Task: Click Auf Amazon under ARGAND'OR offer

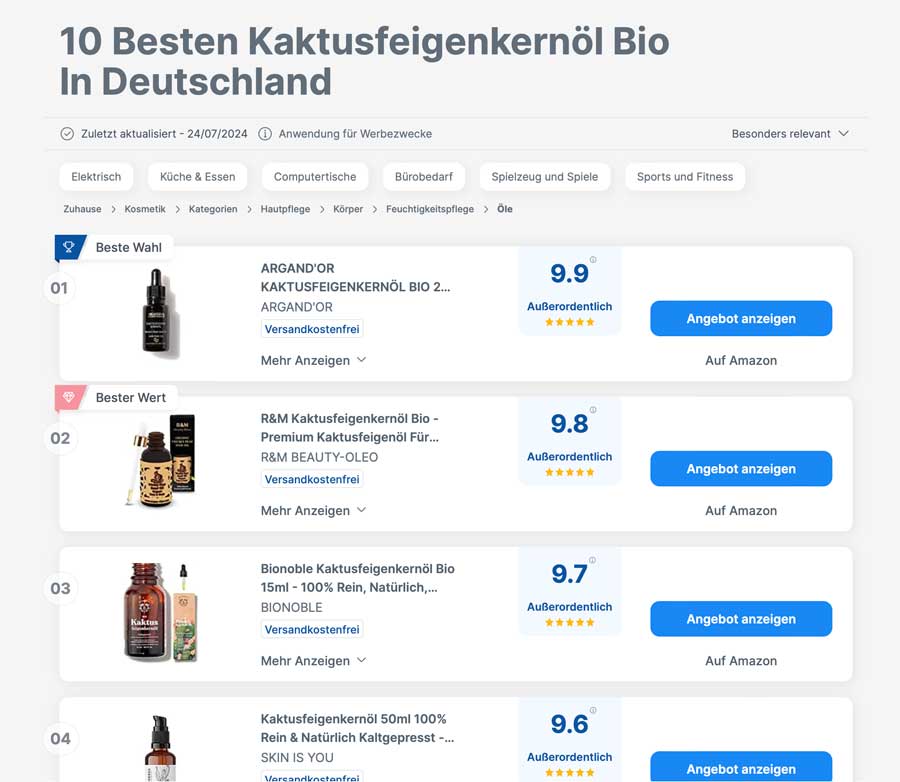Action: (x=741, y=361)
